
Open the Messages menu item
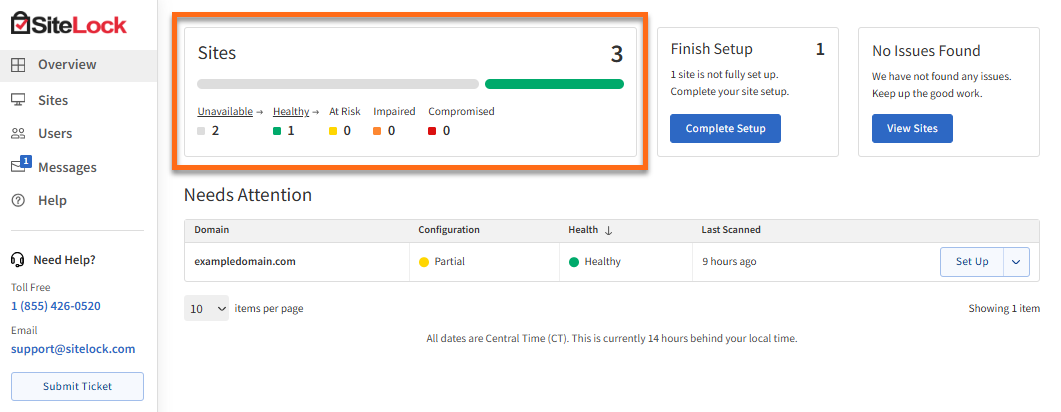pos(67,167)
